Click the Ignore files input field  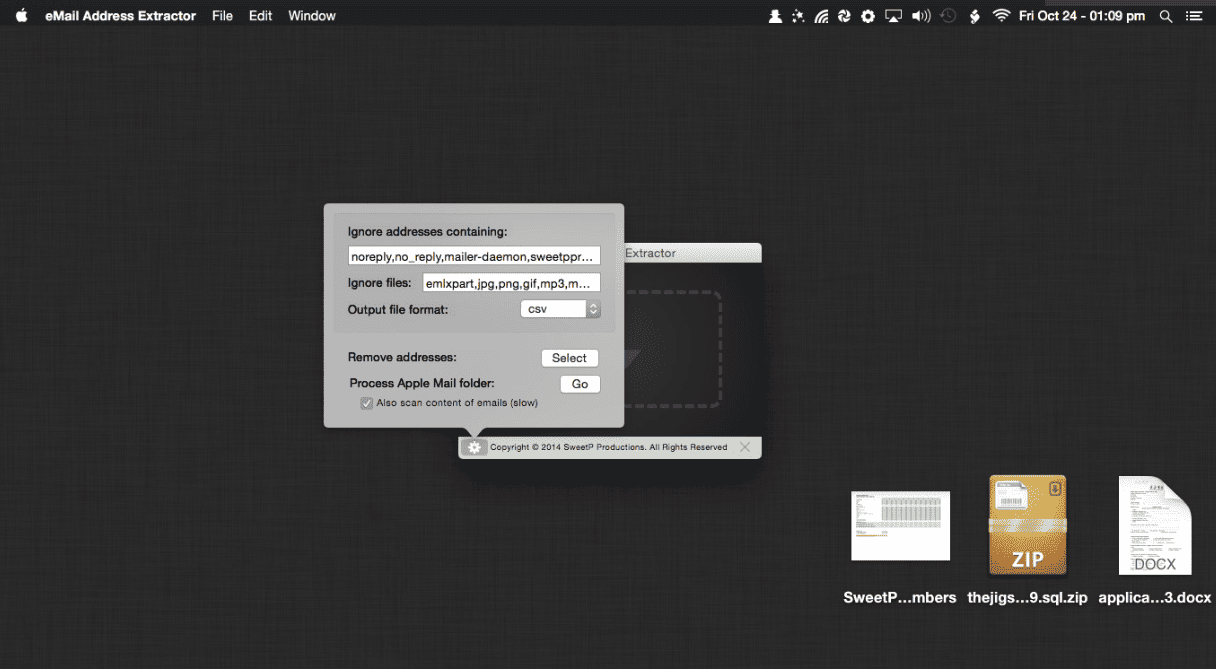pyautogui.click(x=511, y=283)
